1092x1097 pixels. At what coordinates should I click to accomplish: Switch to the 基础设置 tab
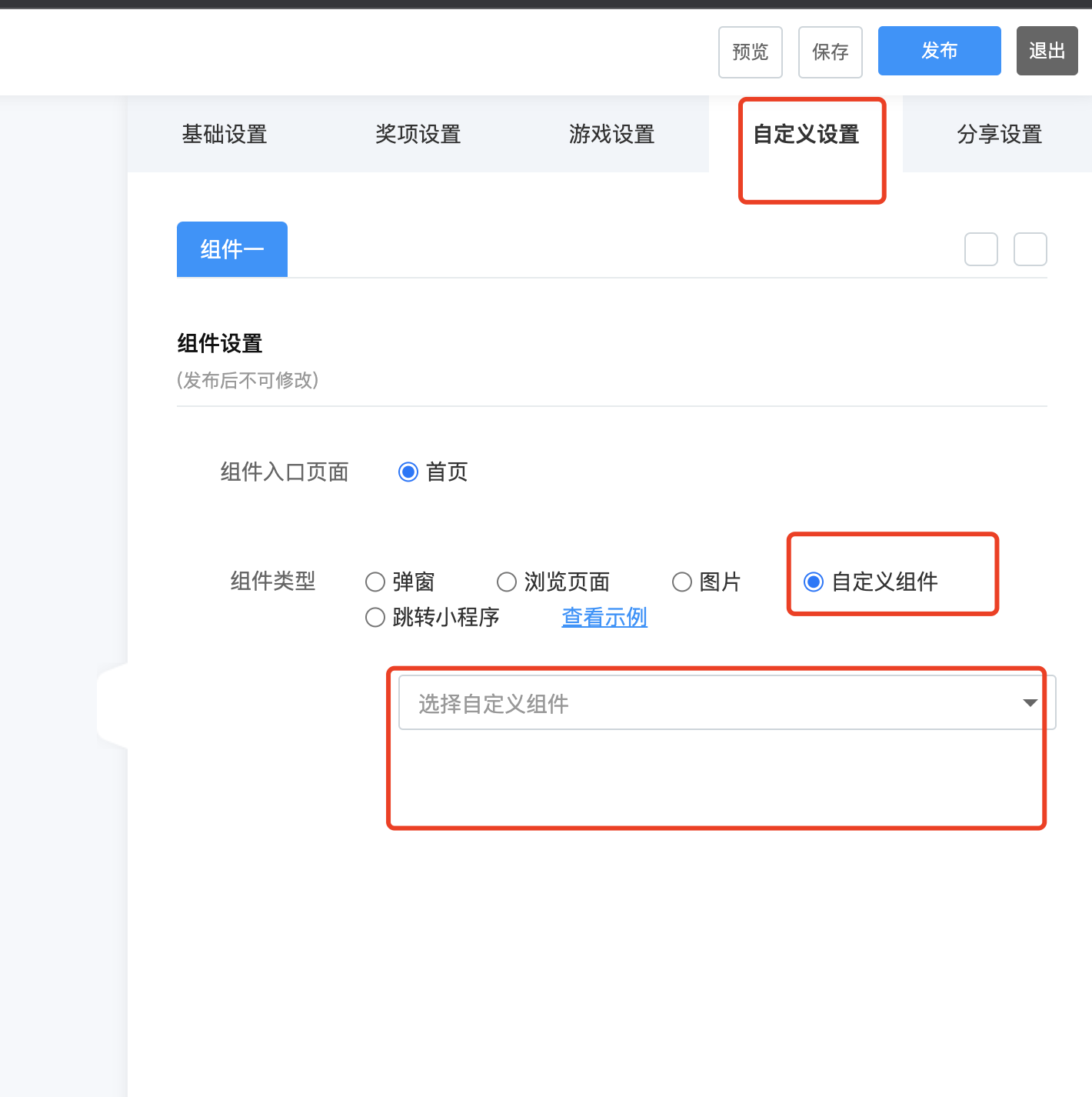tap(225, 135)
